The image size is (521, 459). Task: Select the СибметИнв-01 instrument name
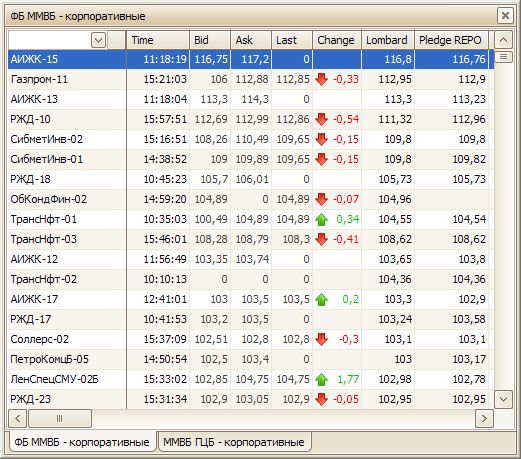tap(47, 159)
